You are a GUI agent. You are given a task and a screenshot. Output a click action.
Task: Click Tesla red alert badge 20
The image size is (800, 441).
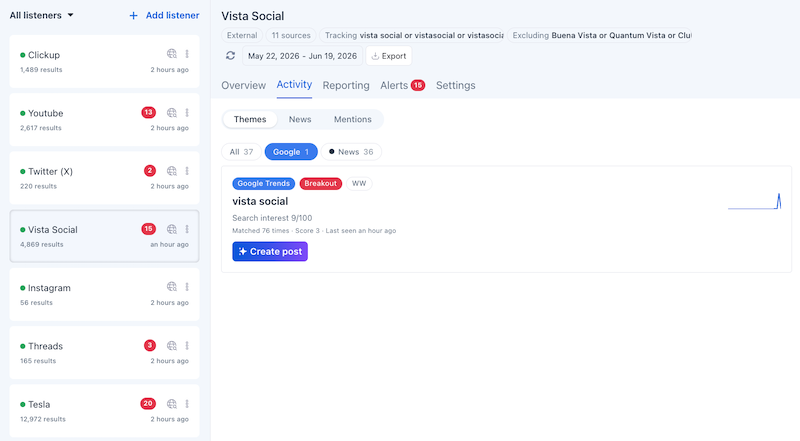(x=148, y=404)
